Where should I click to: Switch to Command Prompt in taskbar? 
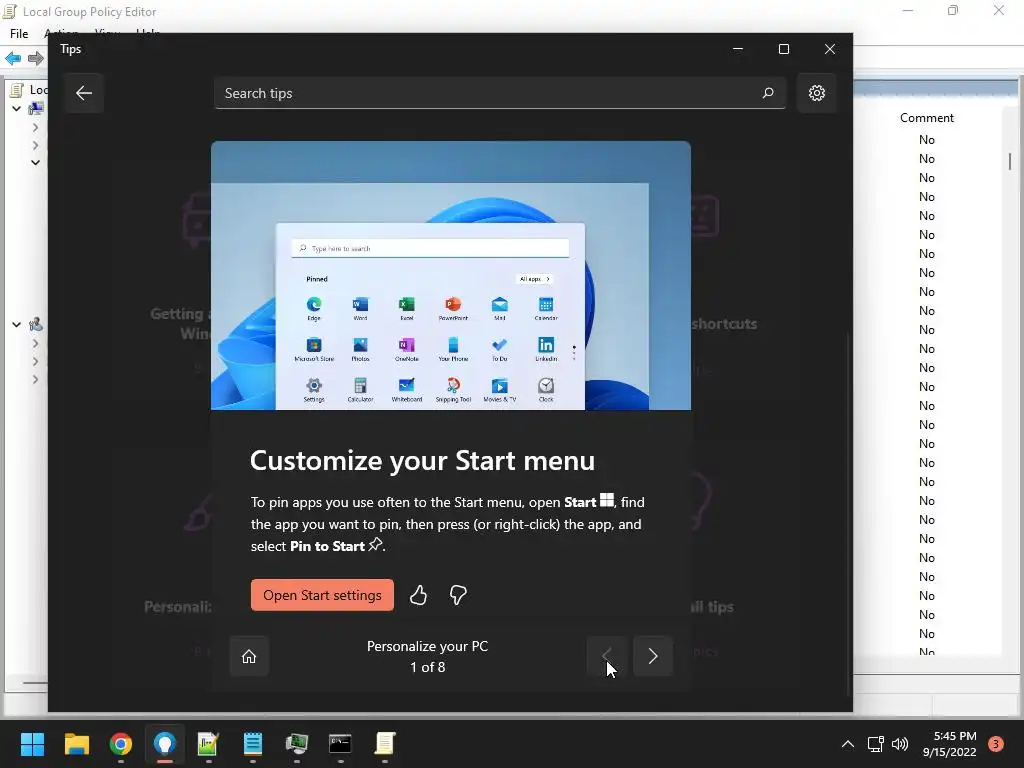pyautogui.click(x=340, y=744)
